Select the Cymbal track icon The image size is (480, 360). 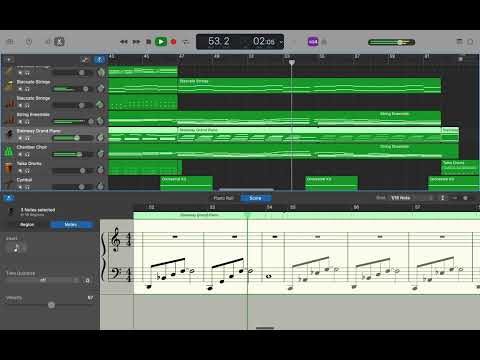[x=9, y=183]
